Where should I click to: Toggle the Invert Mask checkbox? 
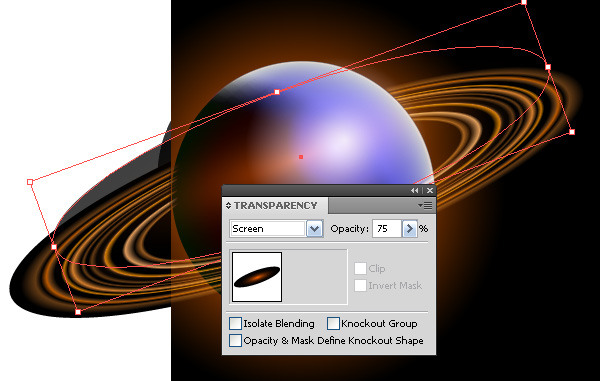tap(360, 285)
